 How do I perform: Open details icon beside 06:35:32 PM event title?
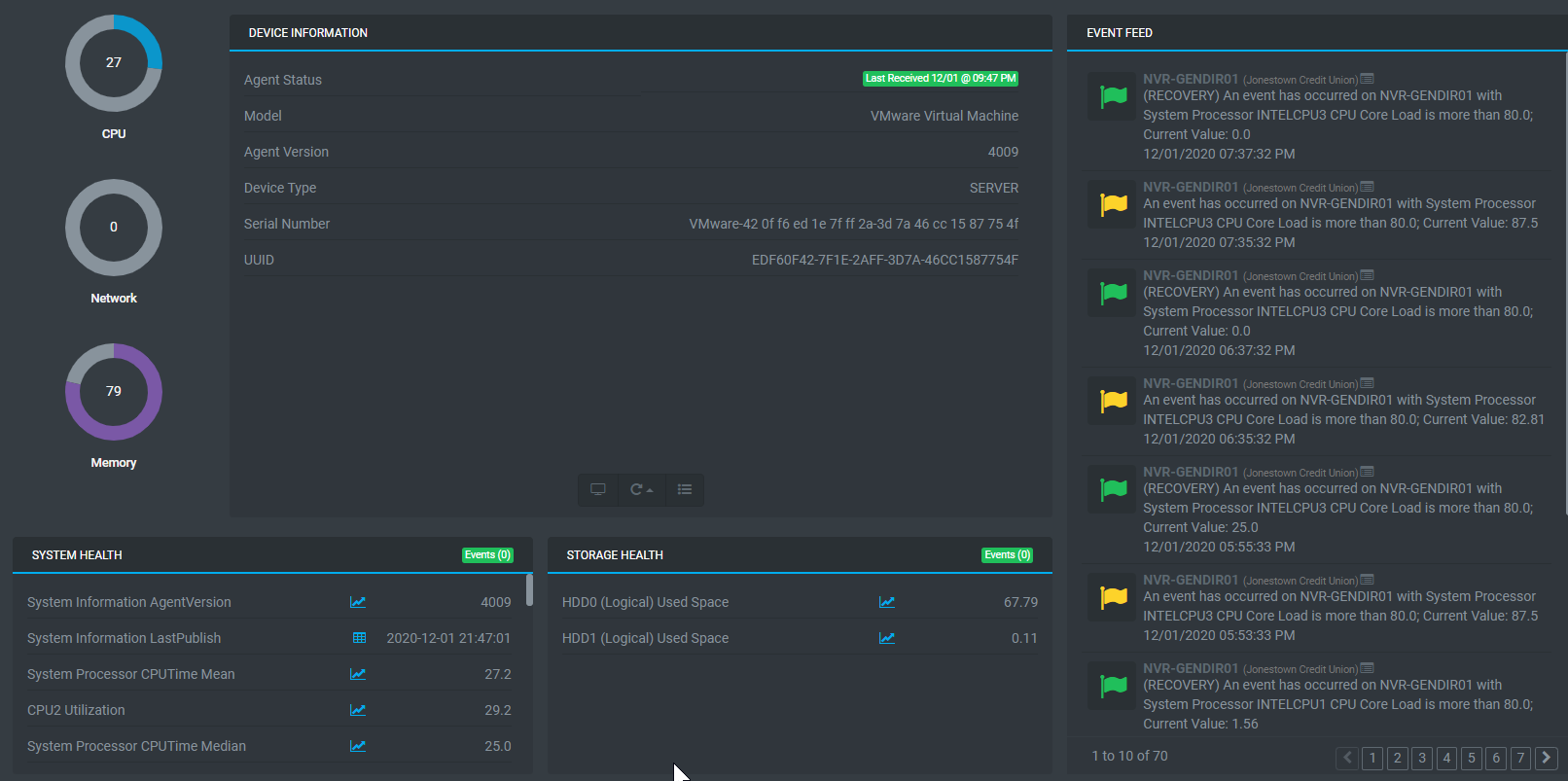tap(1367, 383)
